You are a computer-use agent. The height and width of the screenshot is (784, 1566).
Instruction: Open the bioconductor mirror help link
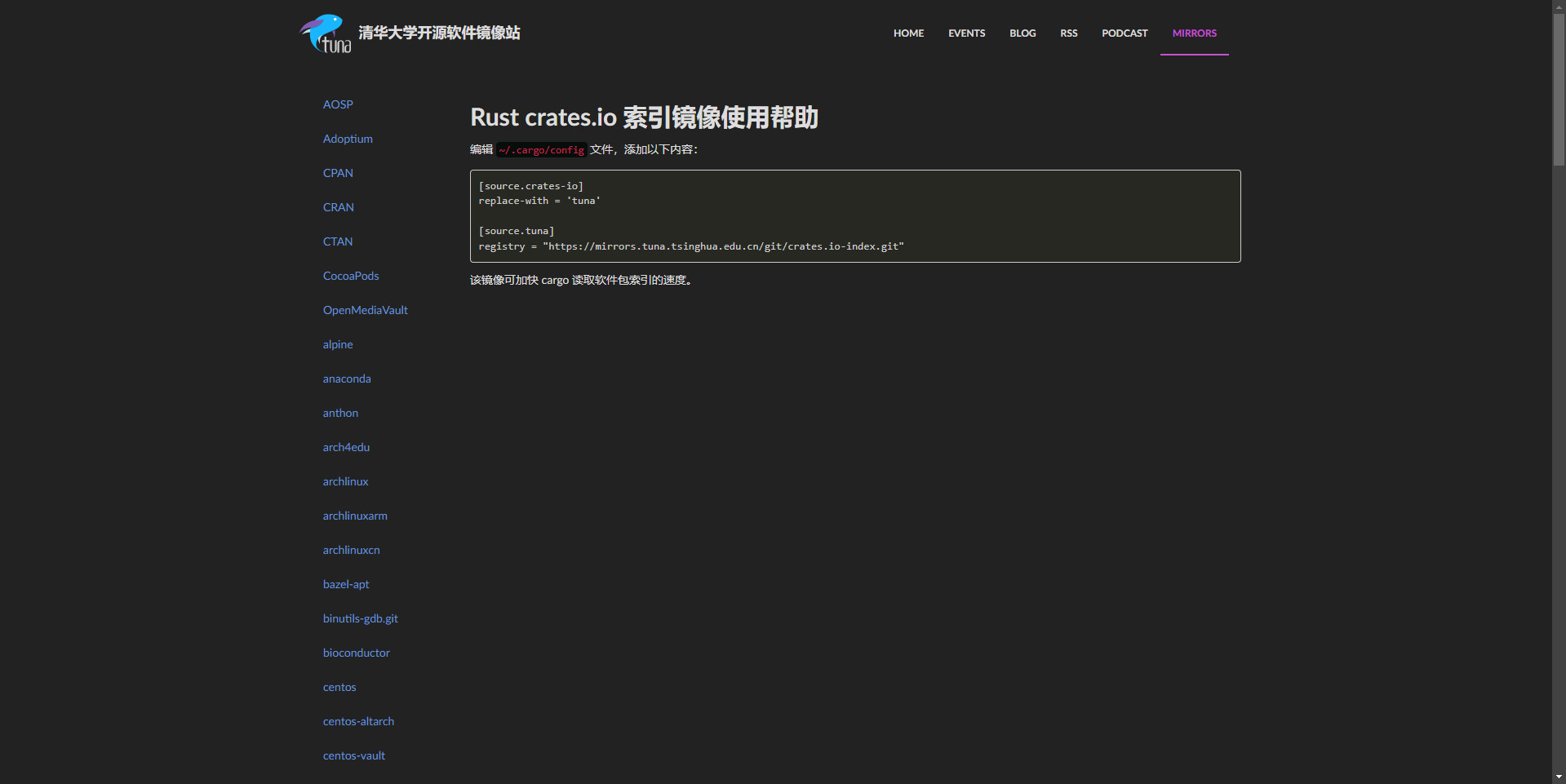pos(356,653)
